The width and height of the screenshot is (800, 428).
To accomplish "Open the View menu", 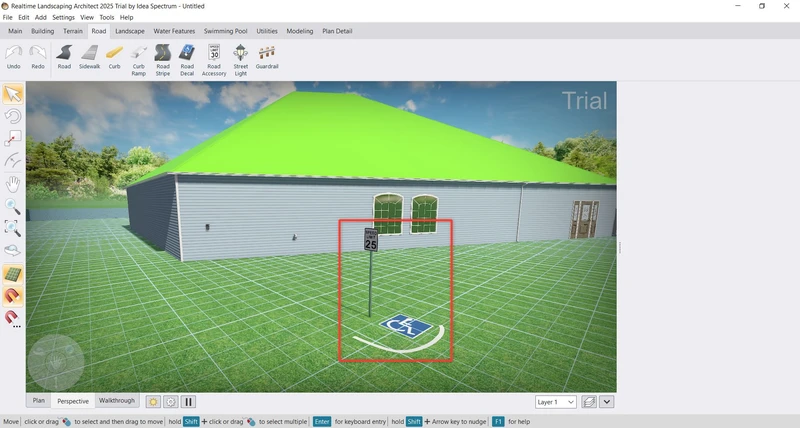I will [x=87, y=17].
